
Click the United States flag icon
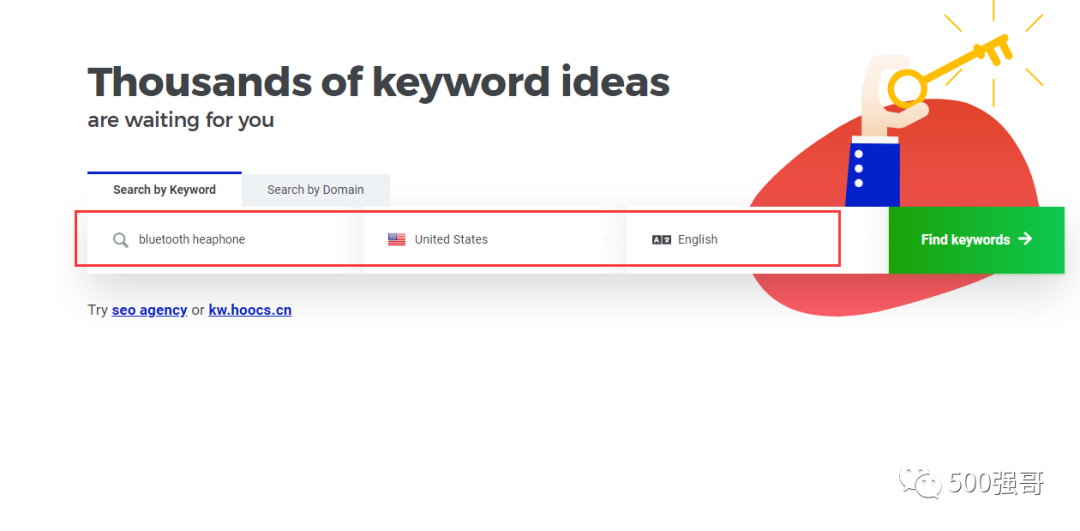[397, 240]
